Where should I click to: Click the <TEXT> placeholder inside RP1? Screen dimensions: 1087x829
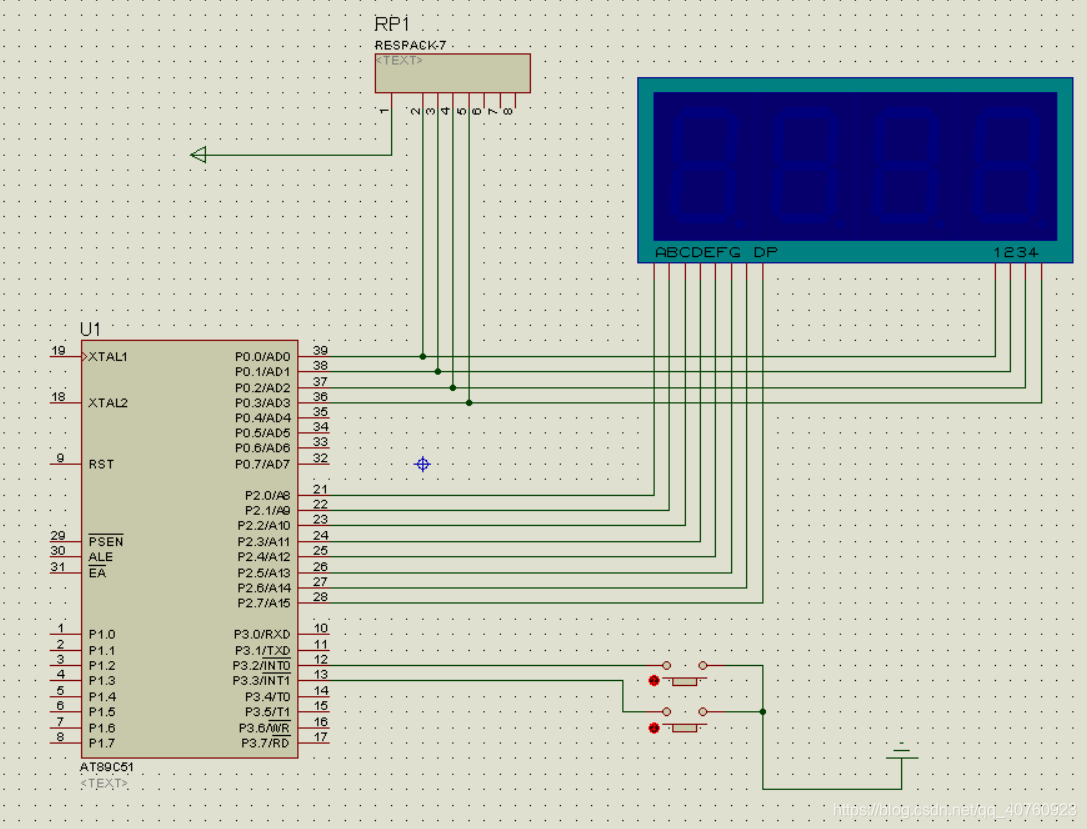pos(399,60)
